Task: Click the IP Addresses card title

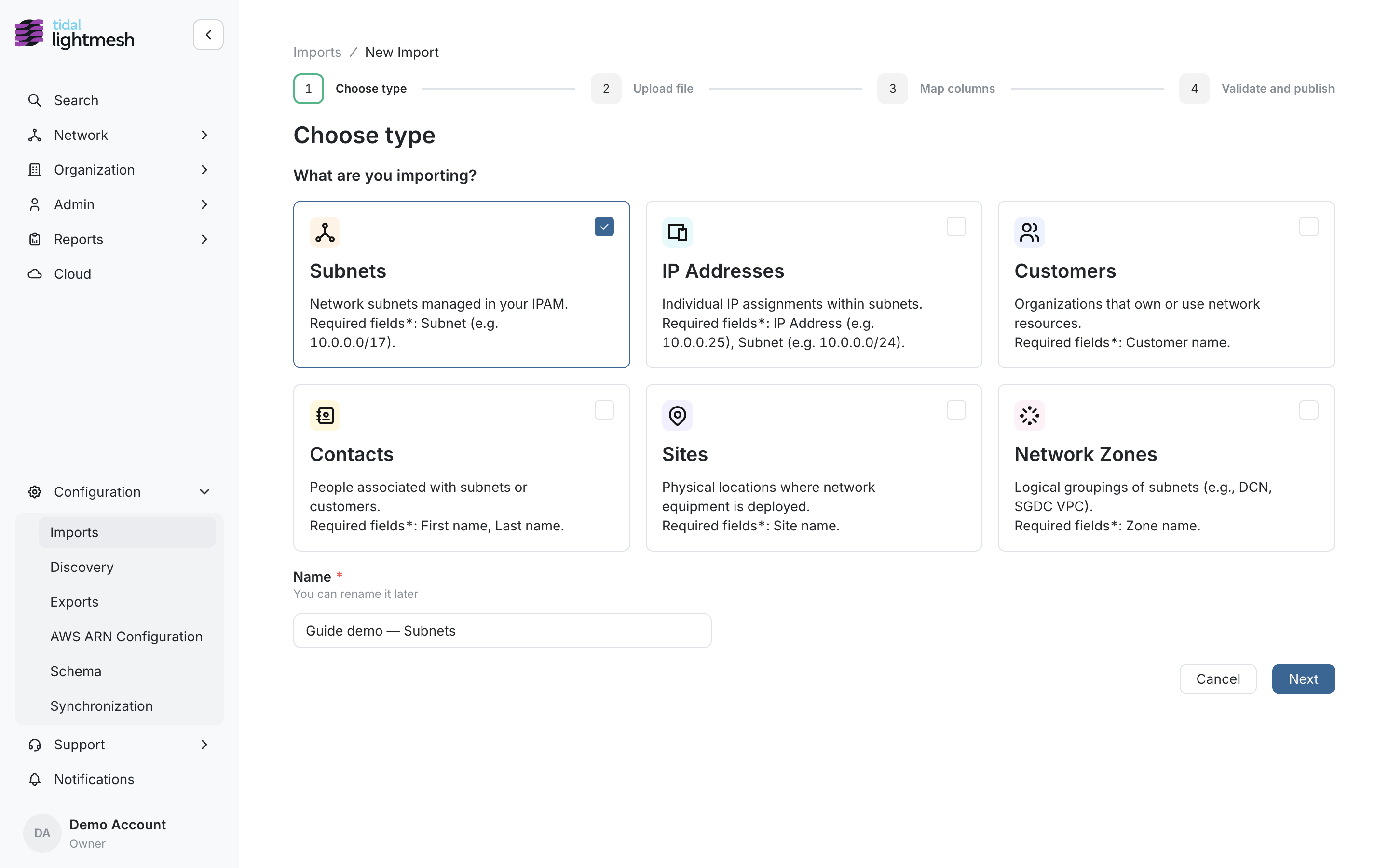Action: tap(722, 271)
